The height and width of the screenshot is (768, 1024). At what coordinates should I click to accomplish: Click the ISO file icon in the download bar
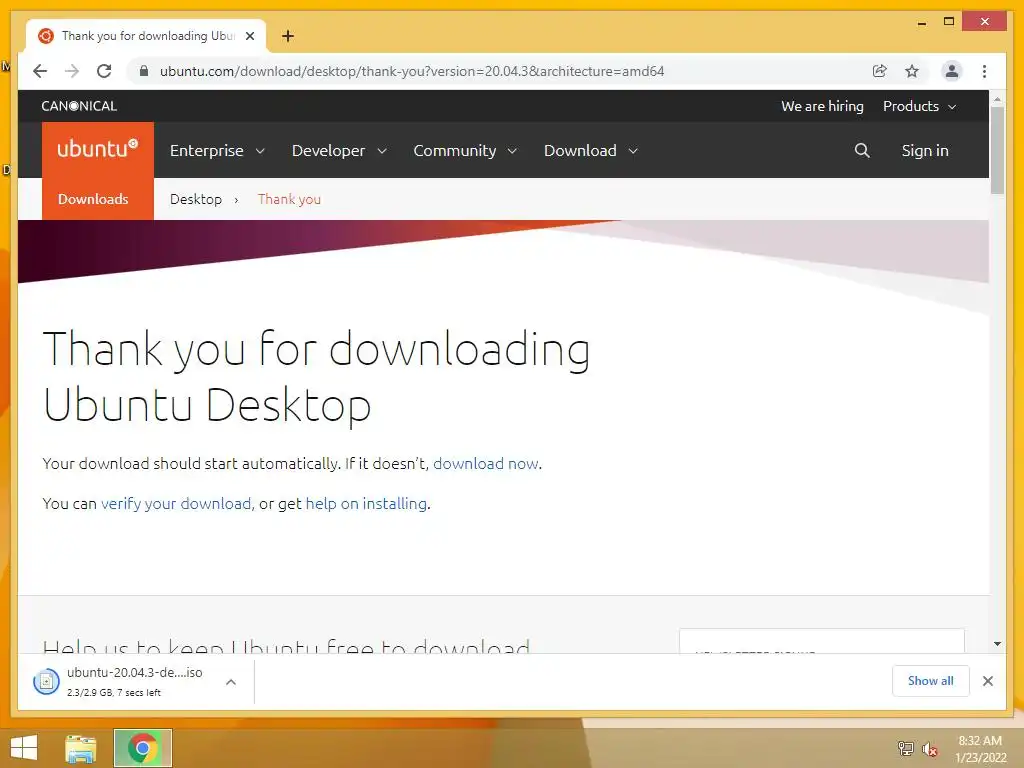[46, 682]
